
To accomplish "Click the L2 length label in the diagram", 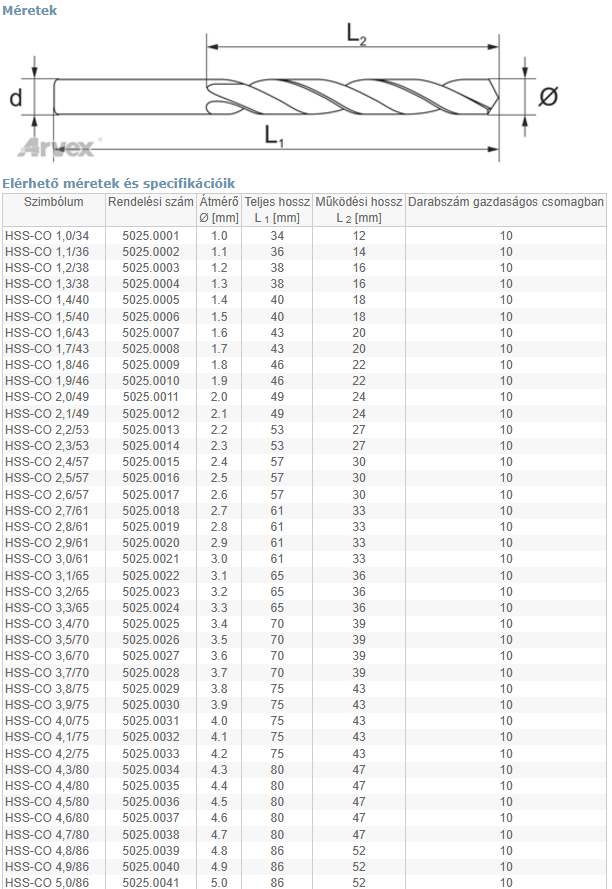I will [356, 33].
